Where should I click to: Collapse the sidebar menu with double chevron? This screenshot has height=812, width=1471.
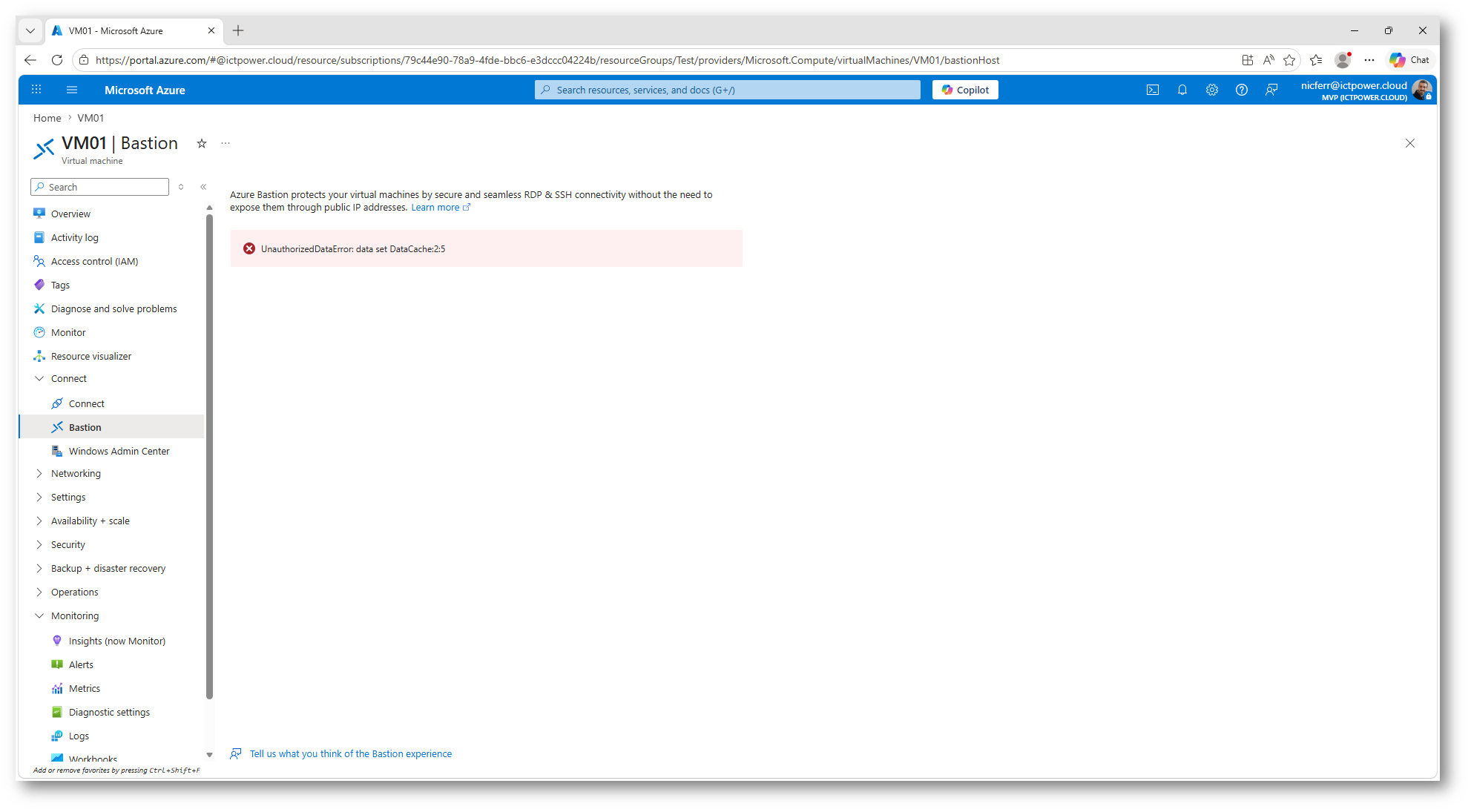pyautogui.click(x=203, y=187)
